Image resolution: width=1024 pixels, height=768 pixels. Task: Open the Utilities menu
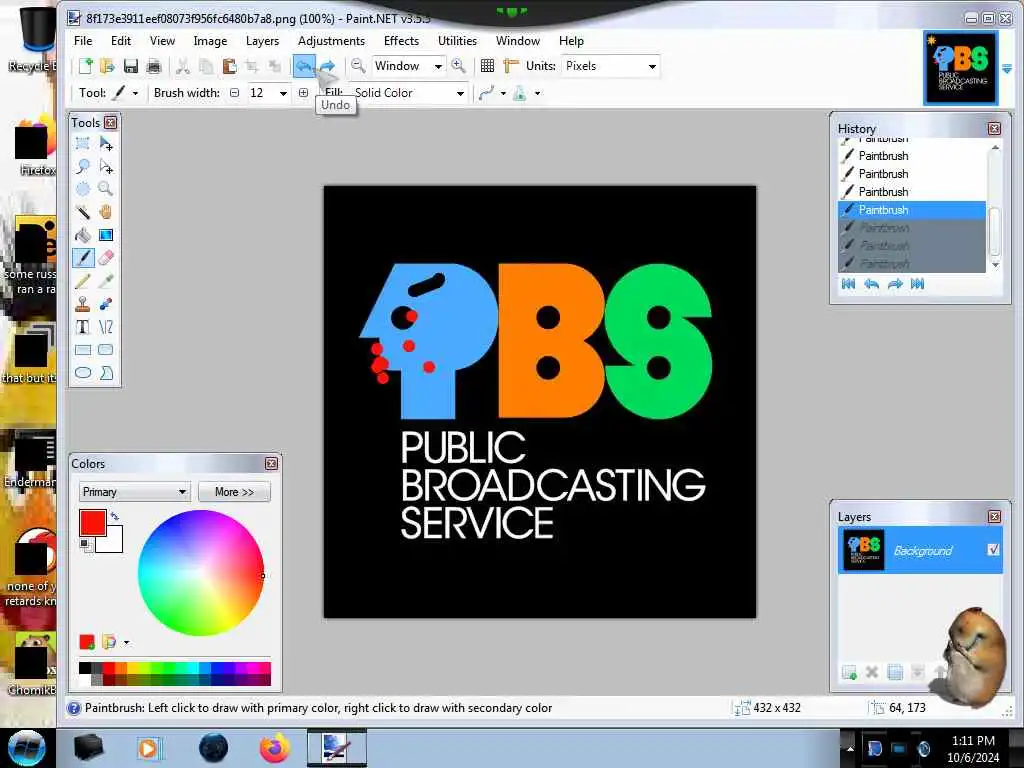(457, 40)
